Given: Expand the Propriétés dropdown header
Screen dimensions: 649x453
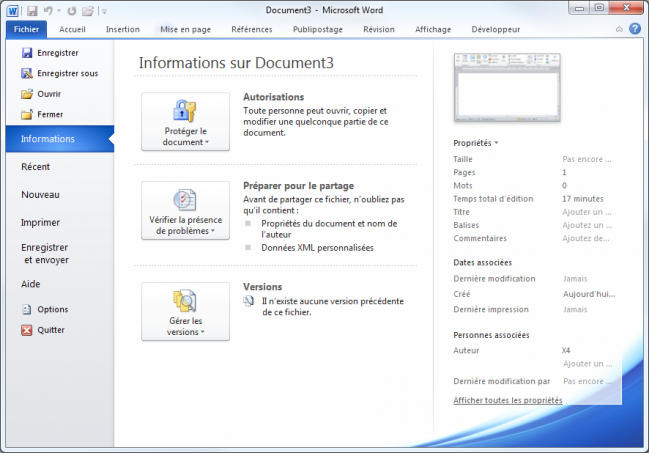Looking at the screenshot, I should 476,143.
